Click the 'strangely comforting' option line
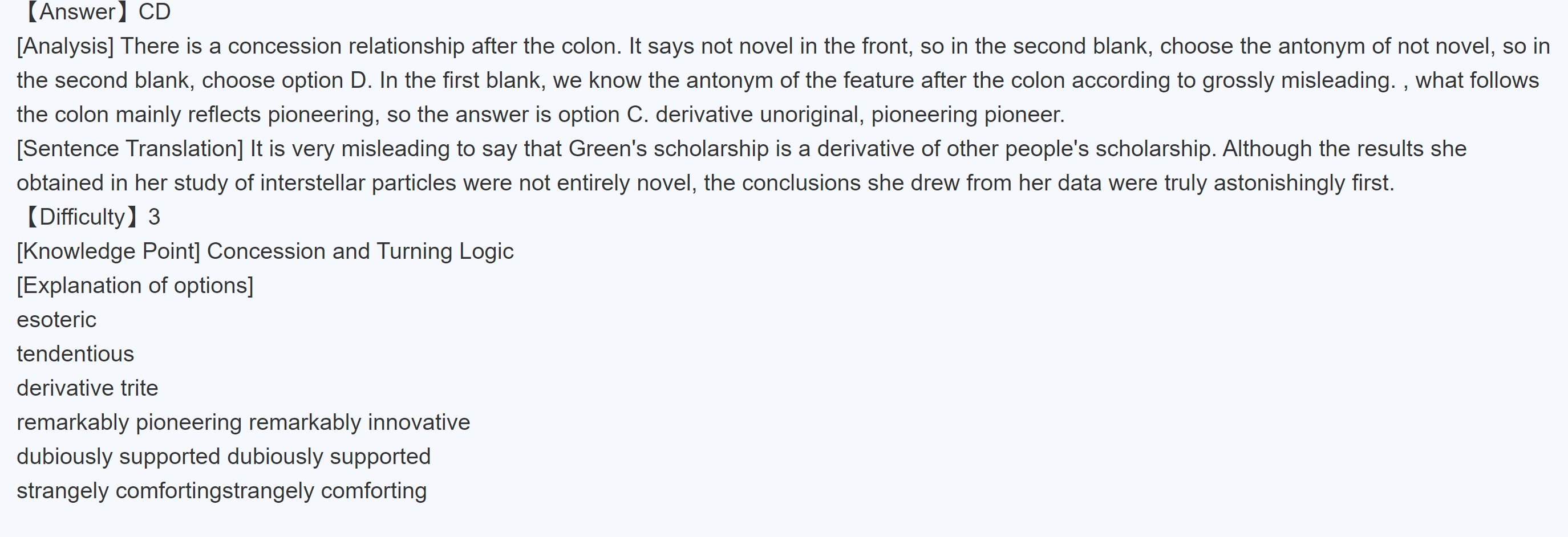 [x=221, y=491]
